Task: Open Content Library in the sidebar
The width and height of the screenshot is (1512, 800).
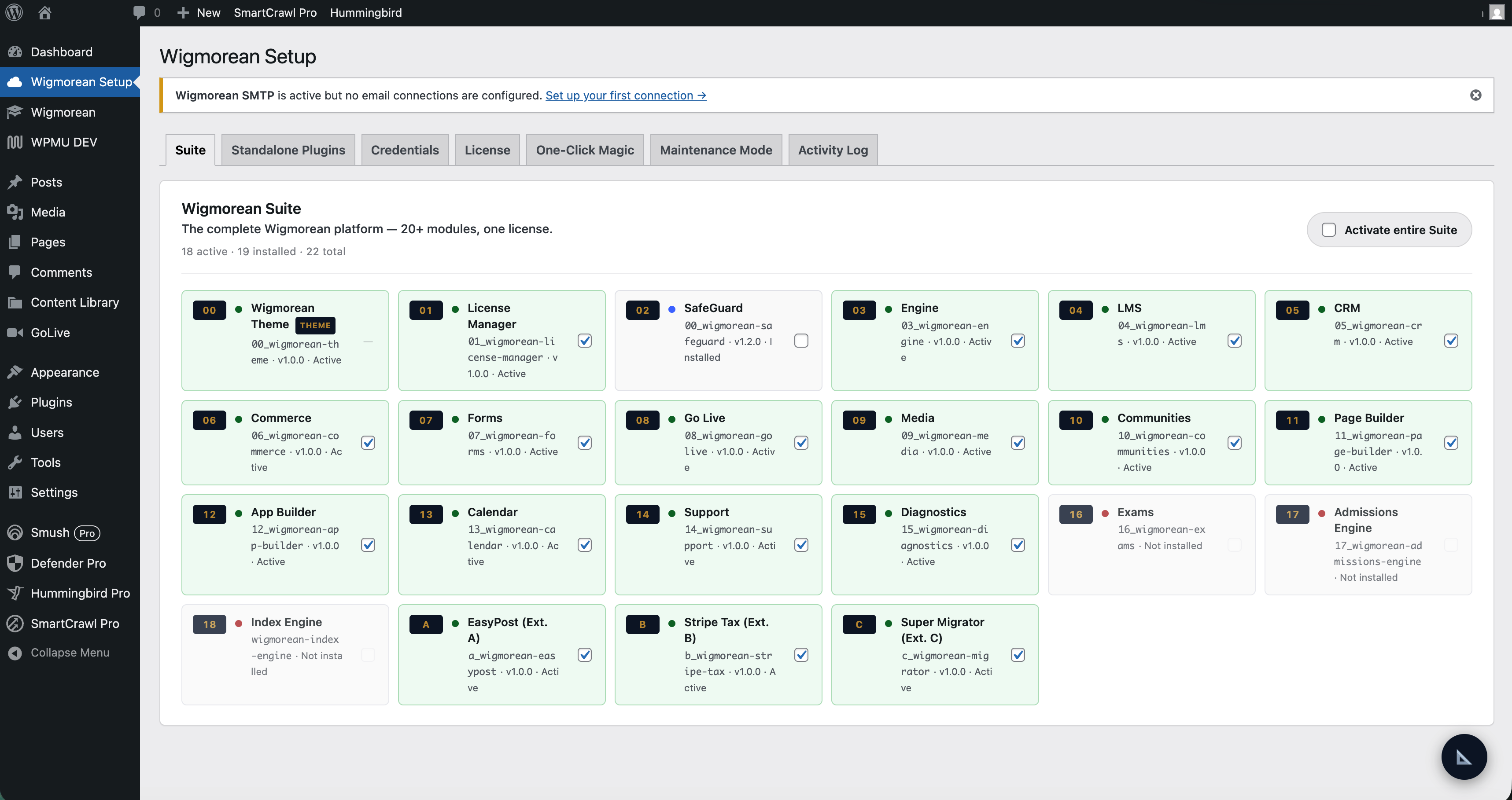Action: click(x=70, y=302)
